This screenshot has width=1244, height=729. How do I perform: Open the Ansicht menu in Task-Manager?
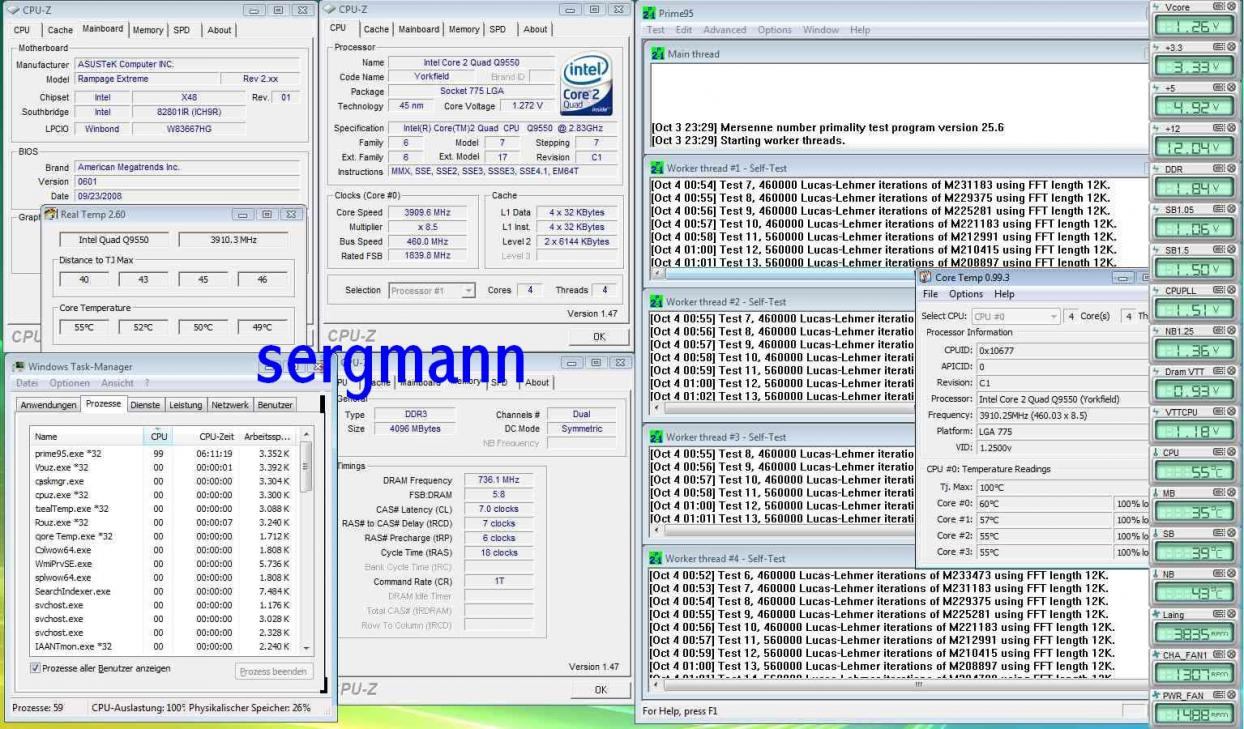tap(118, 384)
